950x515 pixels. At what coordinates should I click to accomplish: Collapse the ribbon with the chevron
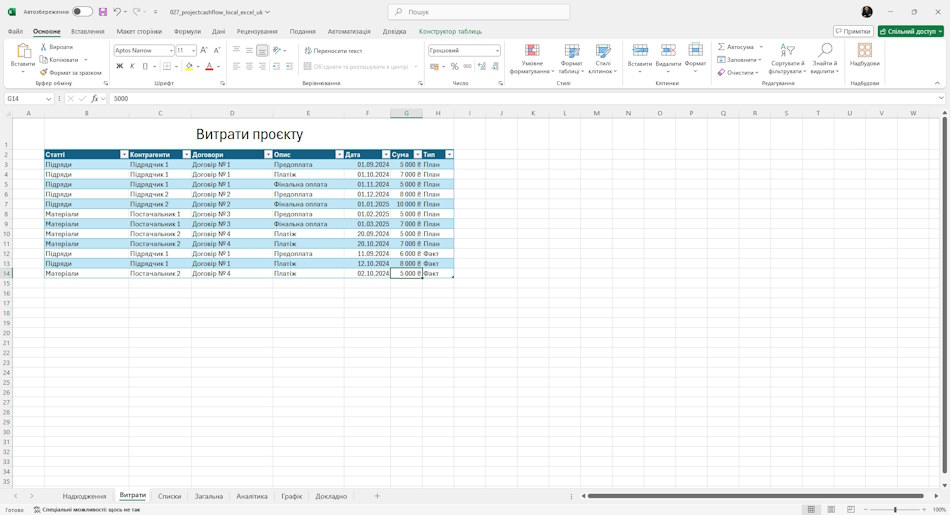pyautogui.click(x=938, y=83)
